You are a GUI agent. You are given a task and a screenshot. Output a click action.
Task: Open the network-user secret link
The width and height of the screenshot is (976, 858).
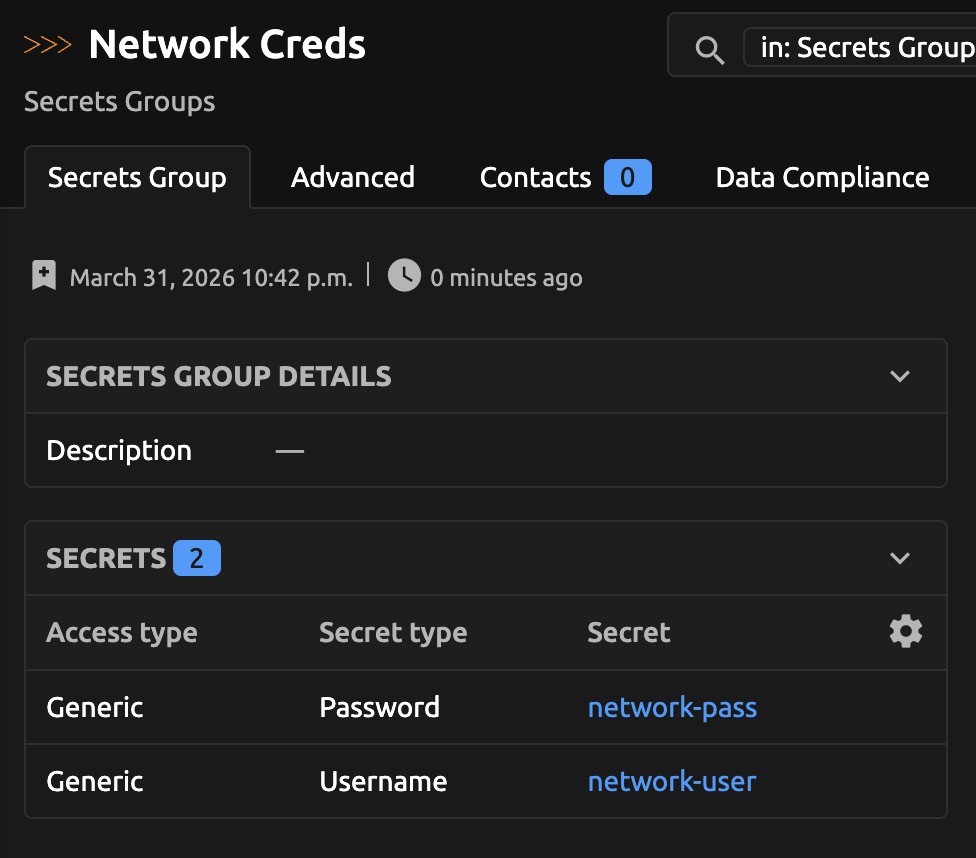[672, 781]
